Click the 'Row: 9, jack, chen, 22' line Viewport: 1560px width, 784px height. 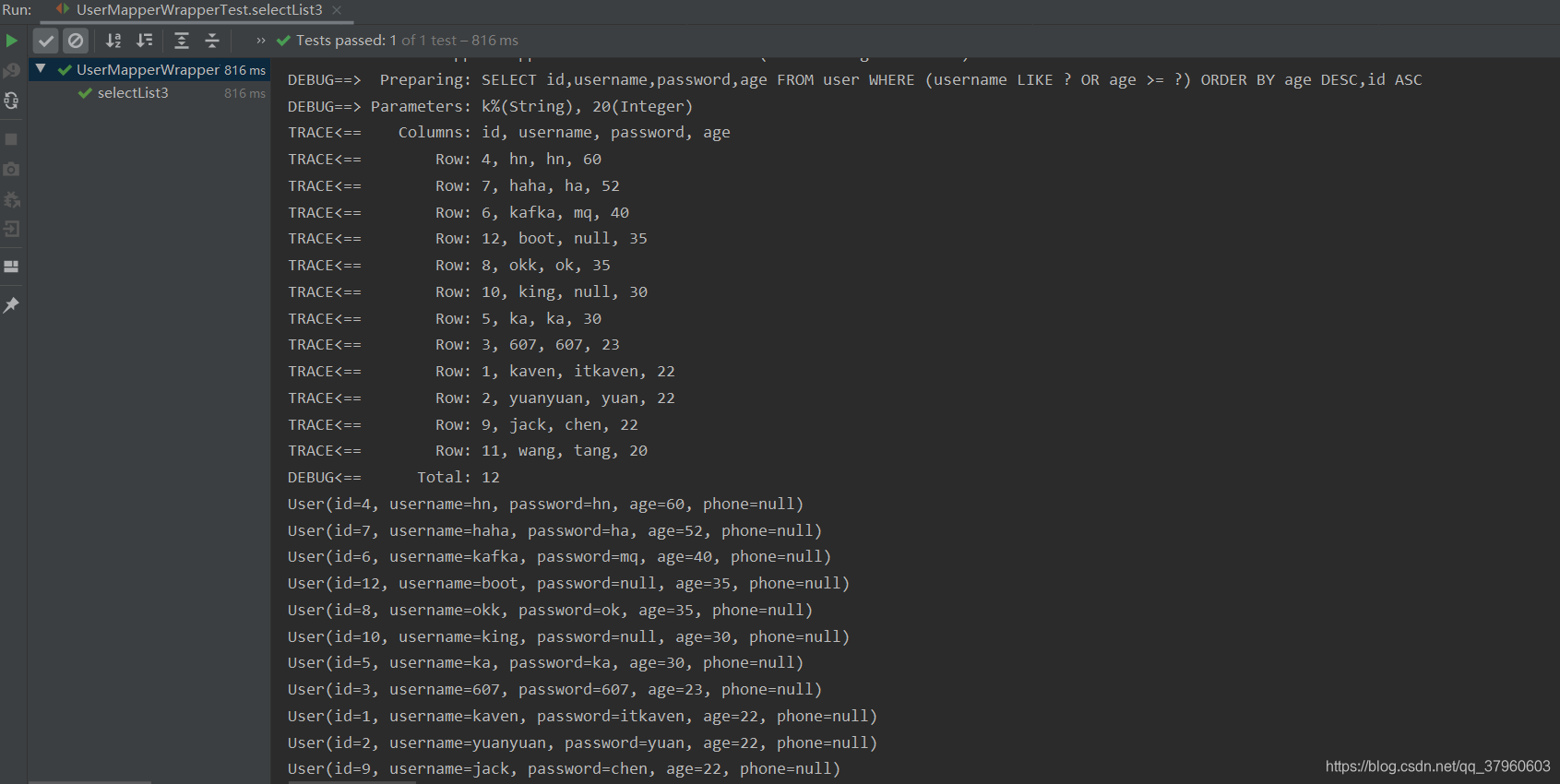463,425
